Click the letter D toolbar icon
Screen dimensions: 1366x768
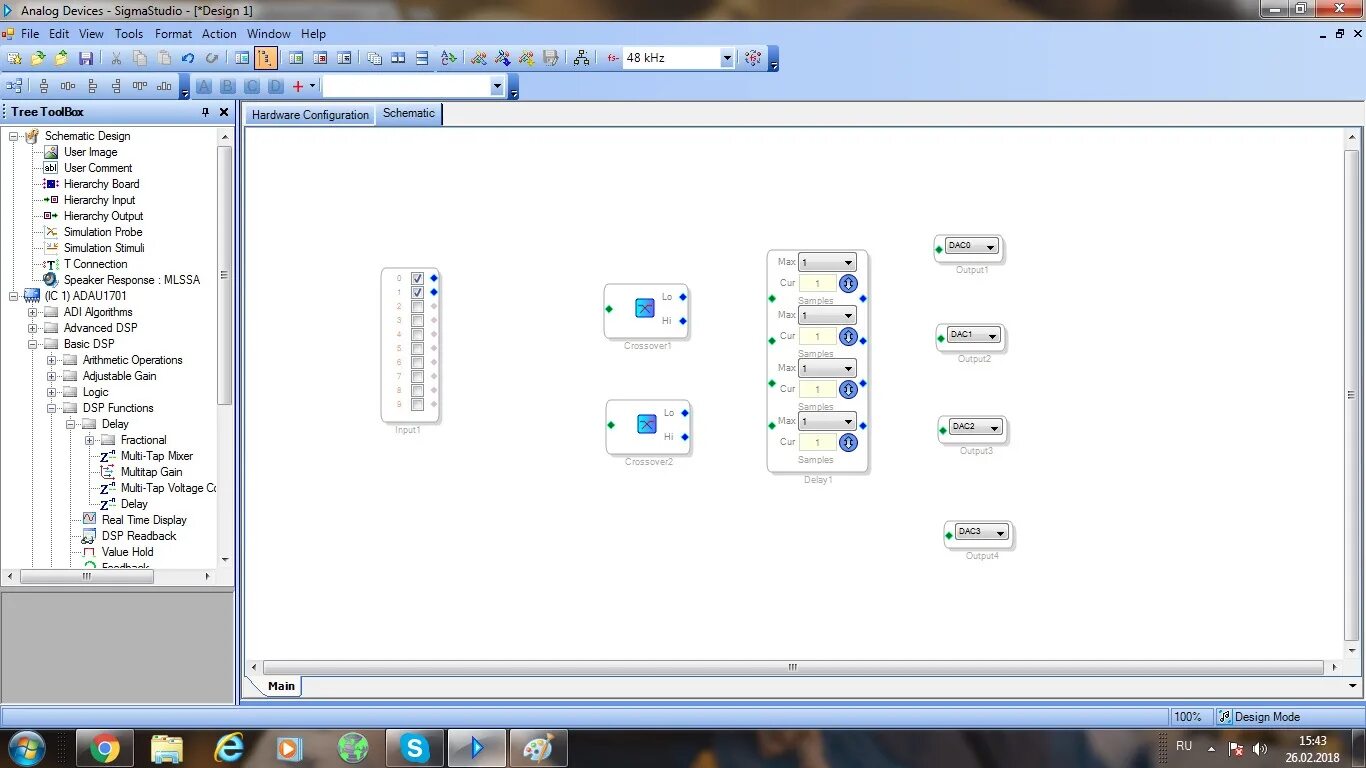pyautogui.click(x=275, y=86)
